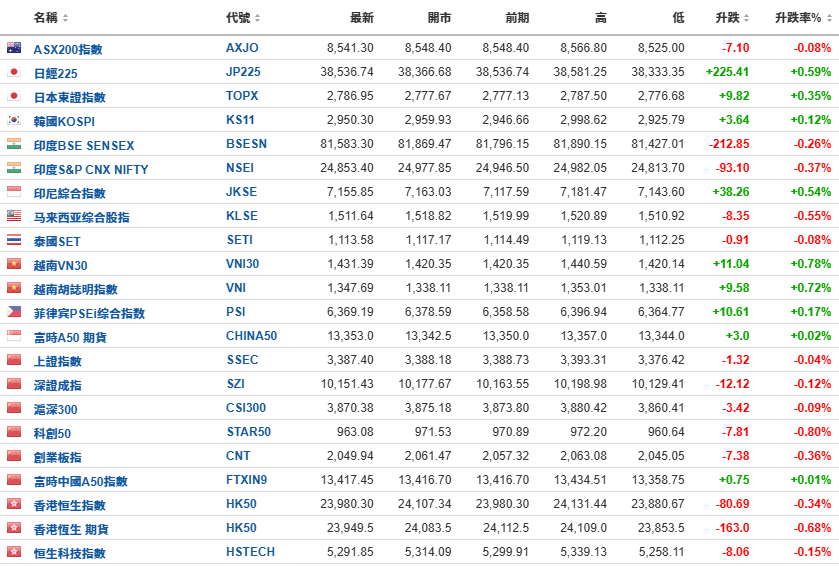Click the STAR50 ticker code

pos(249,432)
